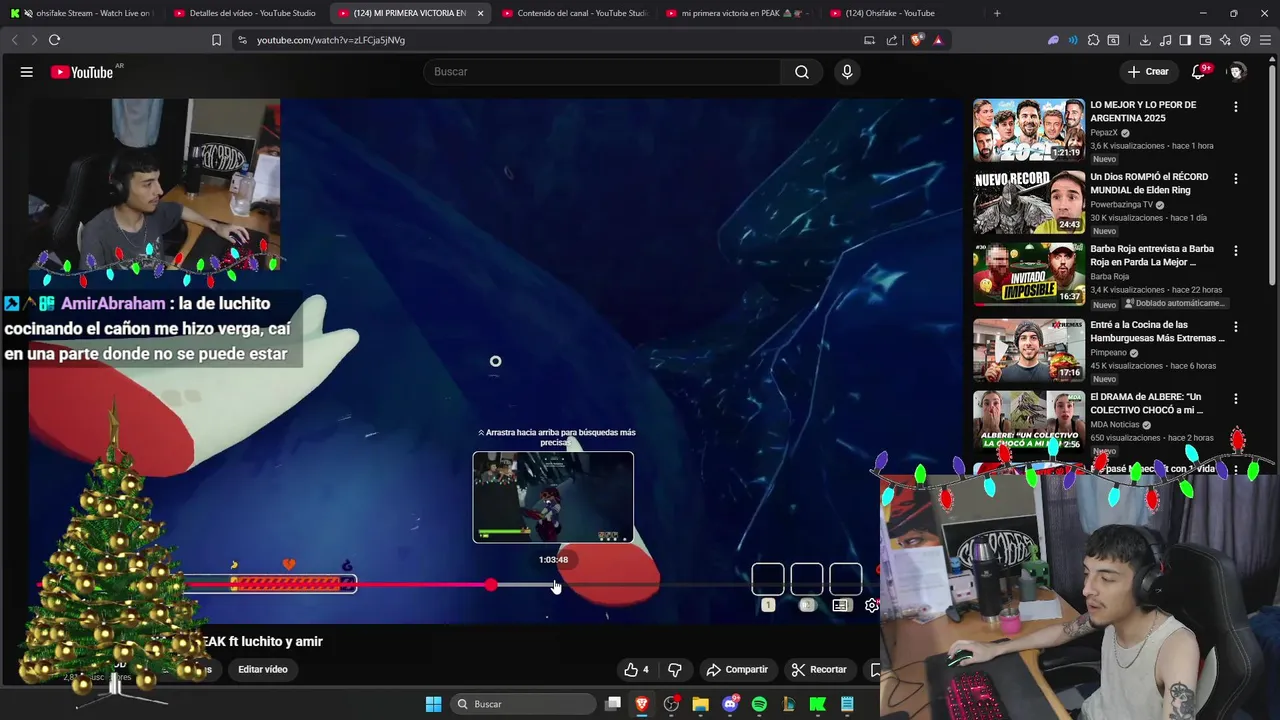Open the INVITADO IMPOSIBLE Barba Roja thumbnail
1280x720 pixels.
click(1029, 274)
